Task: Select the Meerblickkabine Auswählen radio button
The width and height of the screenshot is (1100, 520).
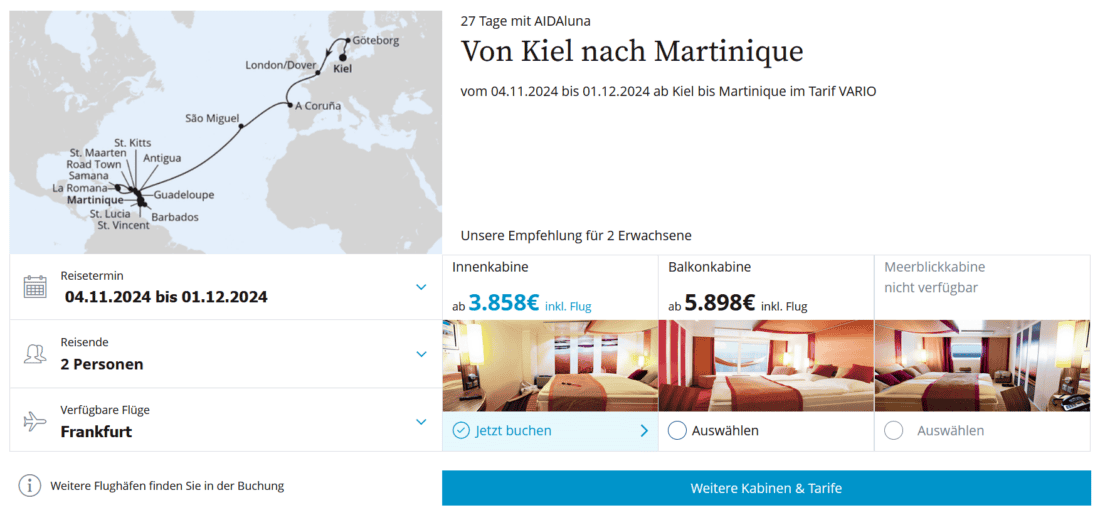Action: (x=894, y=431)
